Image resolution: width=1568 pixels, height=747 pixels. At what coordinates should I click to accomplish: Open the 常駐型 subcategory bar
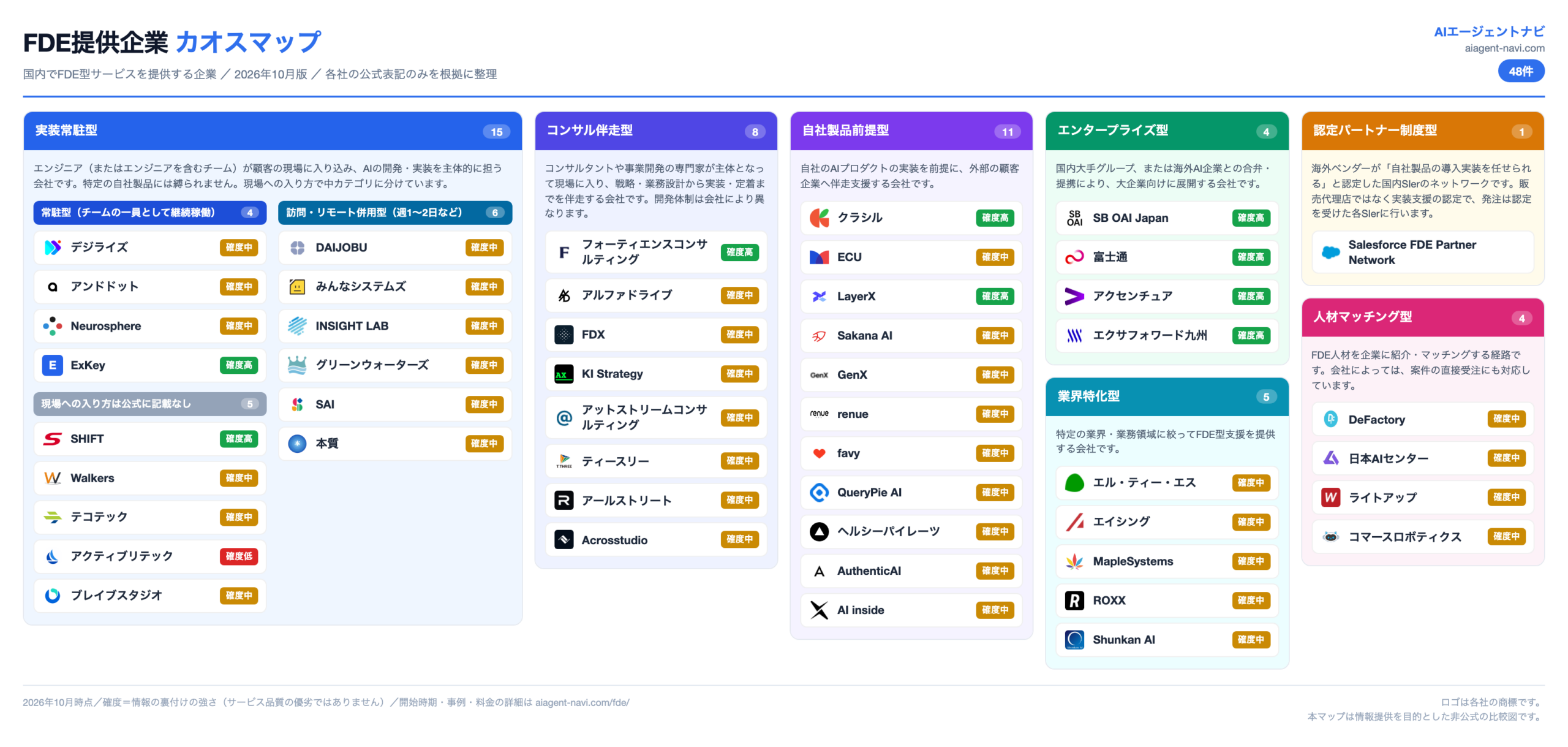(150, 213)
